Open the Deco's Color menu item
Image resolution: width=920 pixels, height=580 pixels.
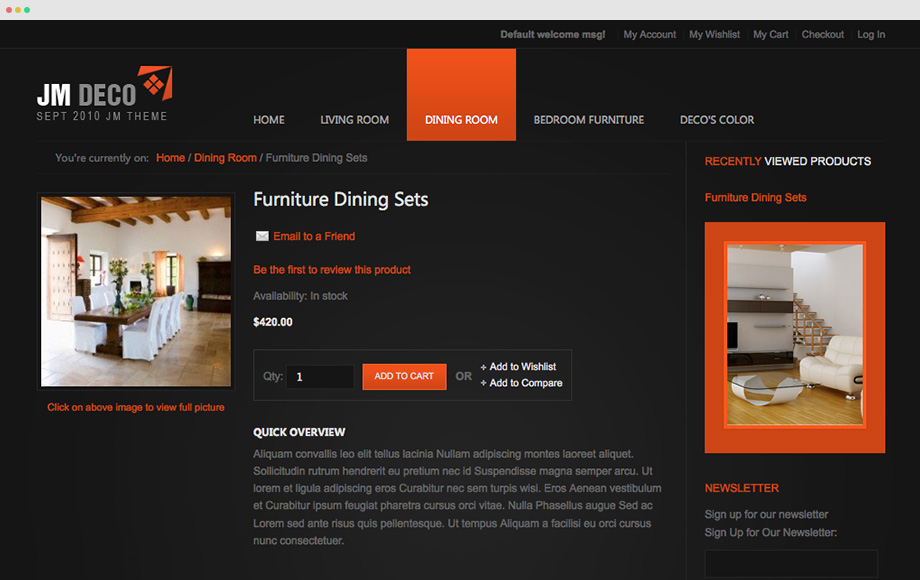pos(717,120)
